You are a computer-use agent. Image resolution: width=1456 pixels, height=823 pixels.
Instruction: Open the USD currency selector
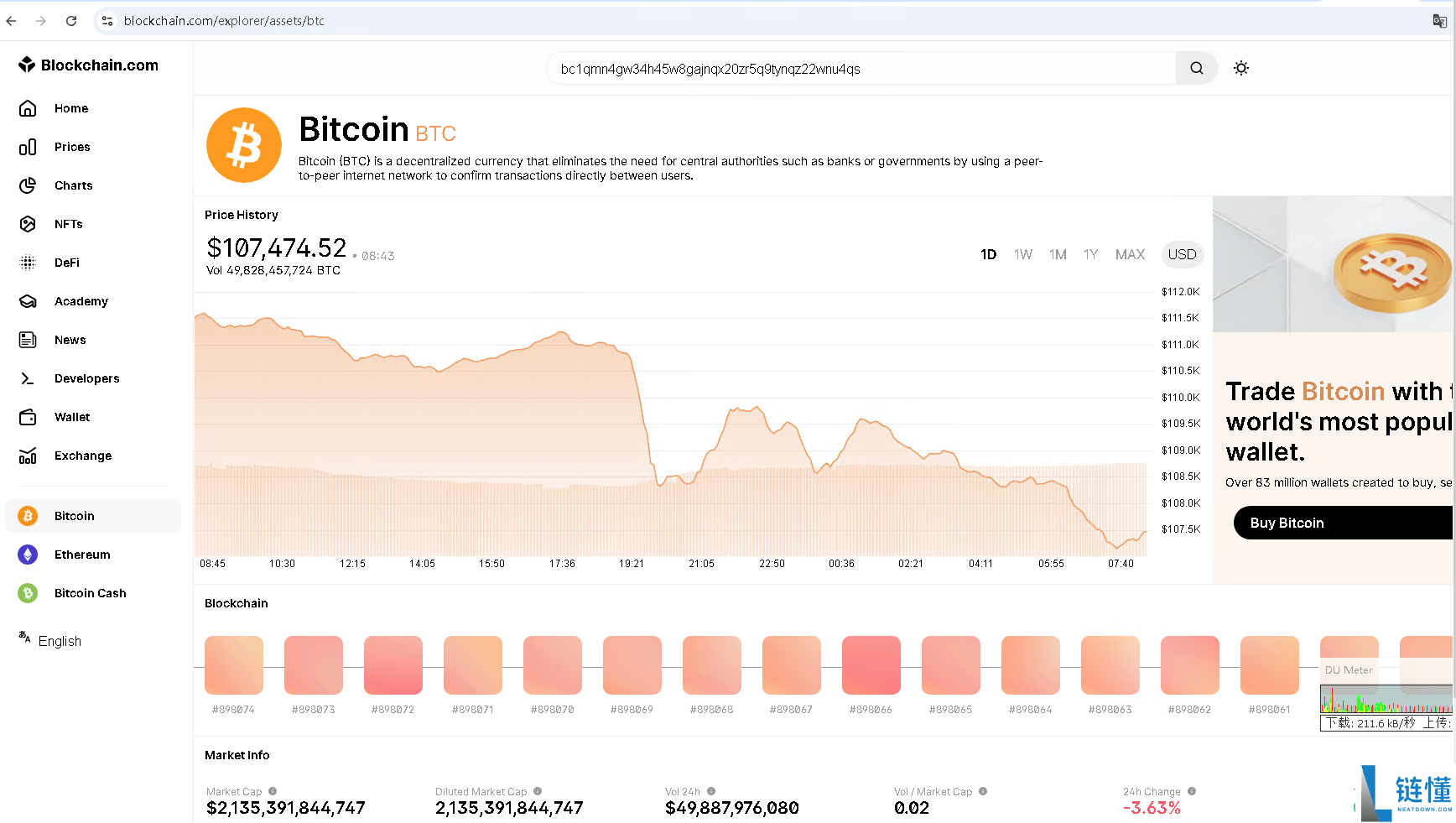(x=1183, y=254)
